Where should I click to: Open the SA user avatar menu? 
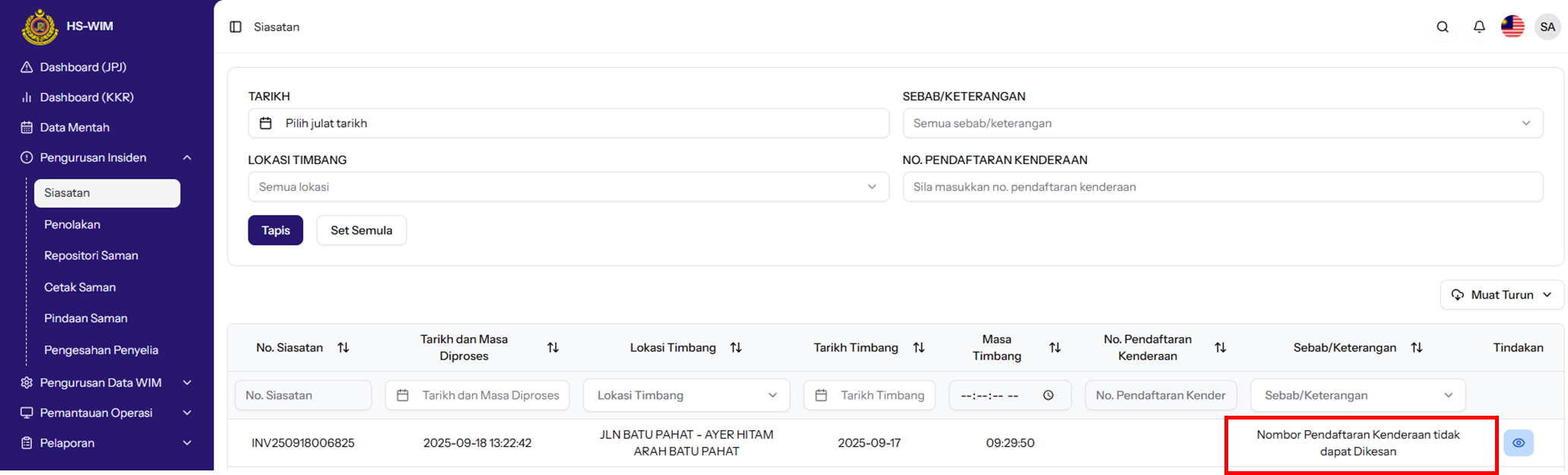(x=1547, y=27)
